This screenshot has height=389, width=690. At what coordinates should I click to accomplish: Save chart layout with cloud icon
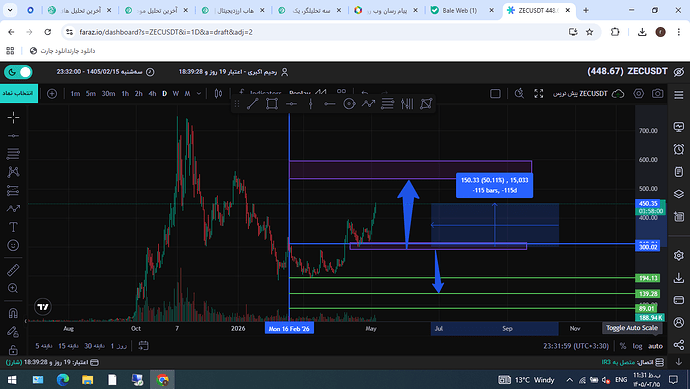coord(618,93)
